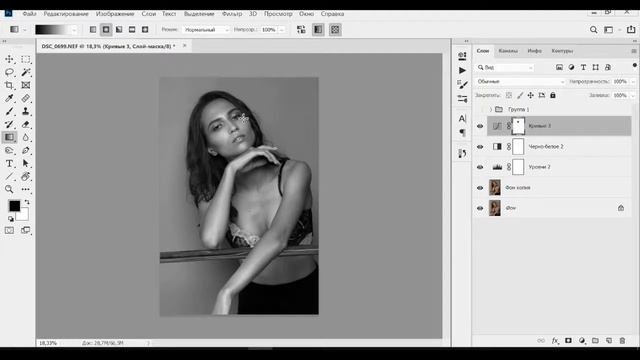Open the Layers panel menu
The width and height of the screenshot is (640, 360).
point(633,51)
